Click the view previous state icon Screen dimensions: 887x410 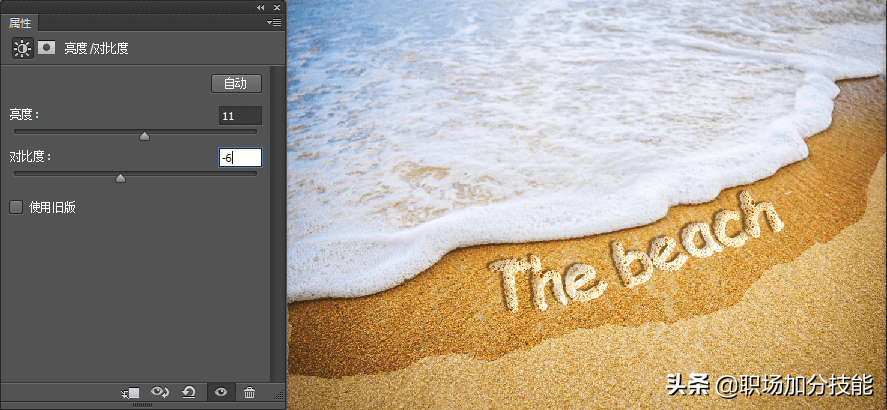pyautogui.click(x=160, y=391)
